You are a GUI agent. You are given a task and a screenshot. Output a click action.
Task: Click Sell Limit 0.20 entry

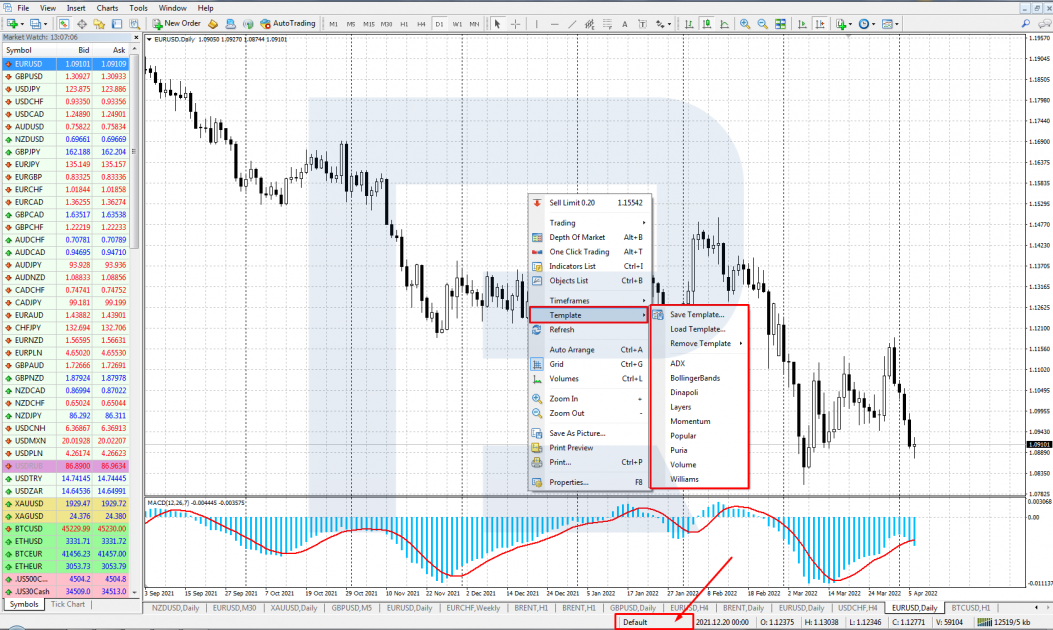(590, 203)
